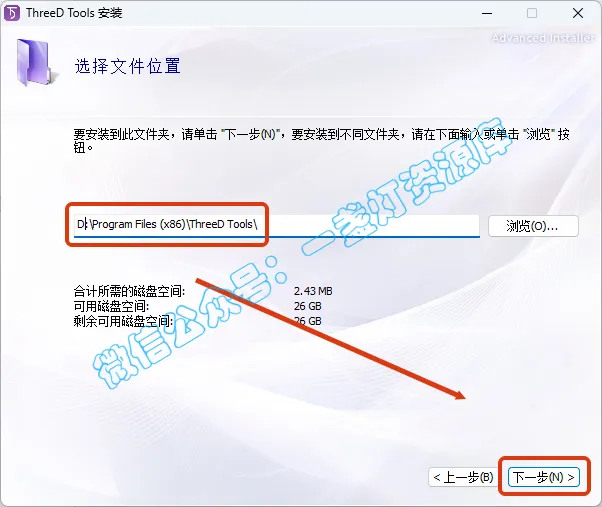Click the disabled maximize button
602x507 pixels.
coord(532,13)
